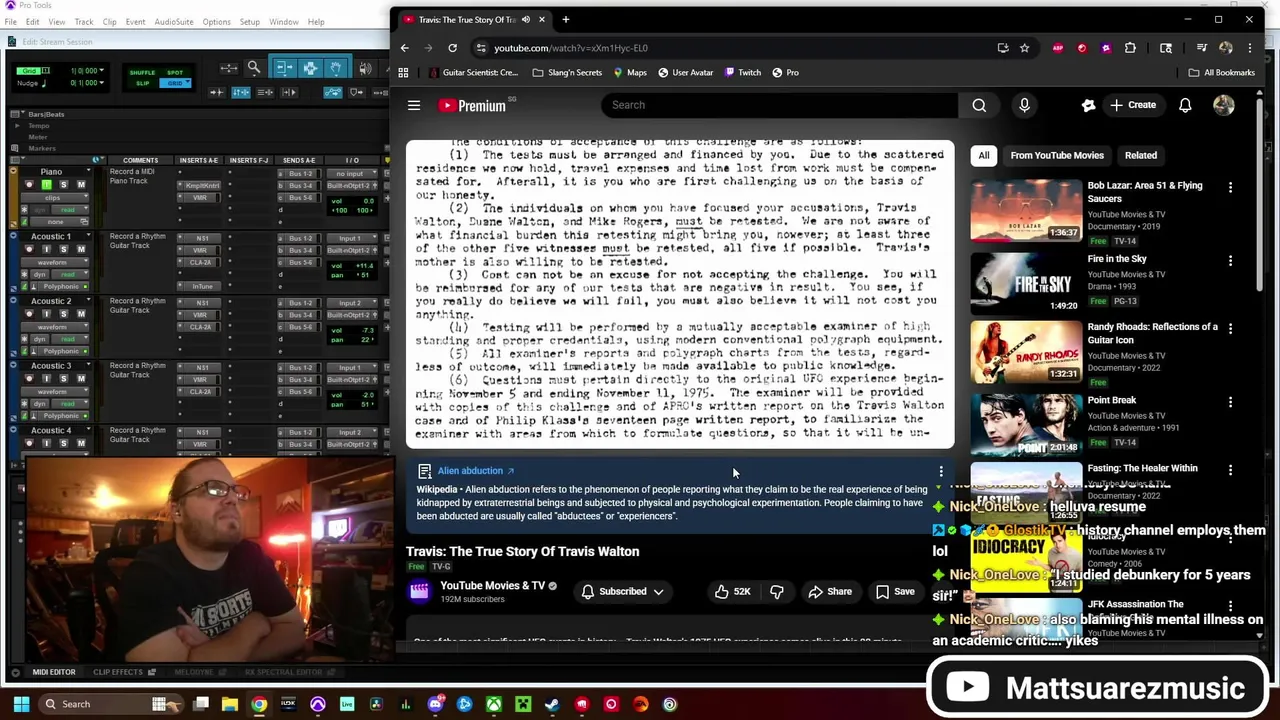Open the Track menu in Pro Tools
This screenshot has height=720, width=1280.
tap(83, 22)
